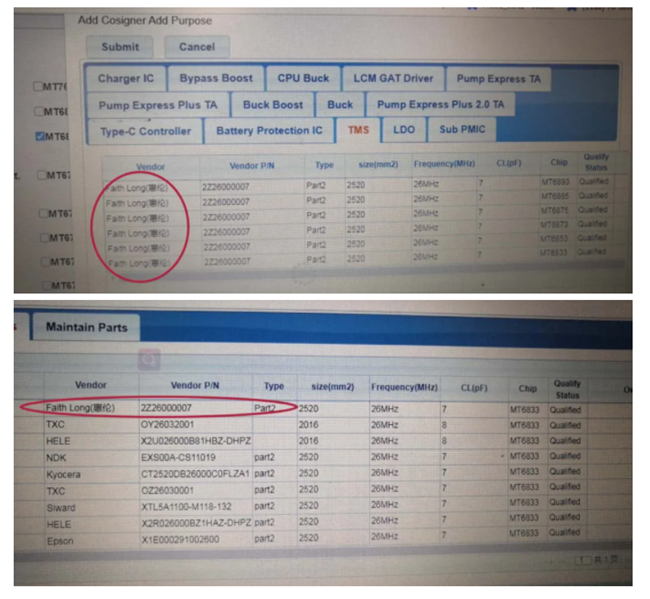650x599 pixels.
Task: Switch to the LDO tab
Action: point(404,129)
